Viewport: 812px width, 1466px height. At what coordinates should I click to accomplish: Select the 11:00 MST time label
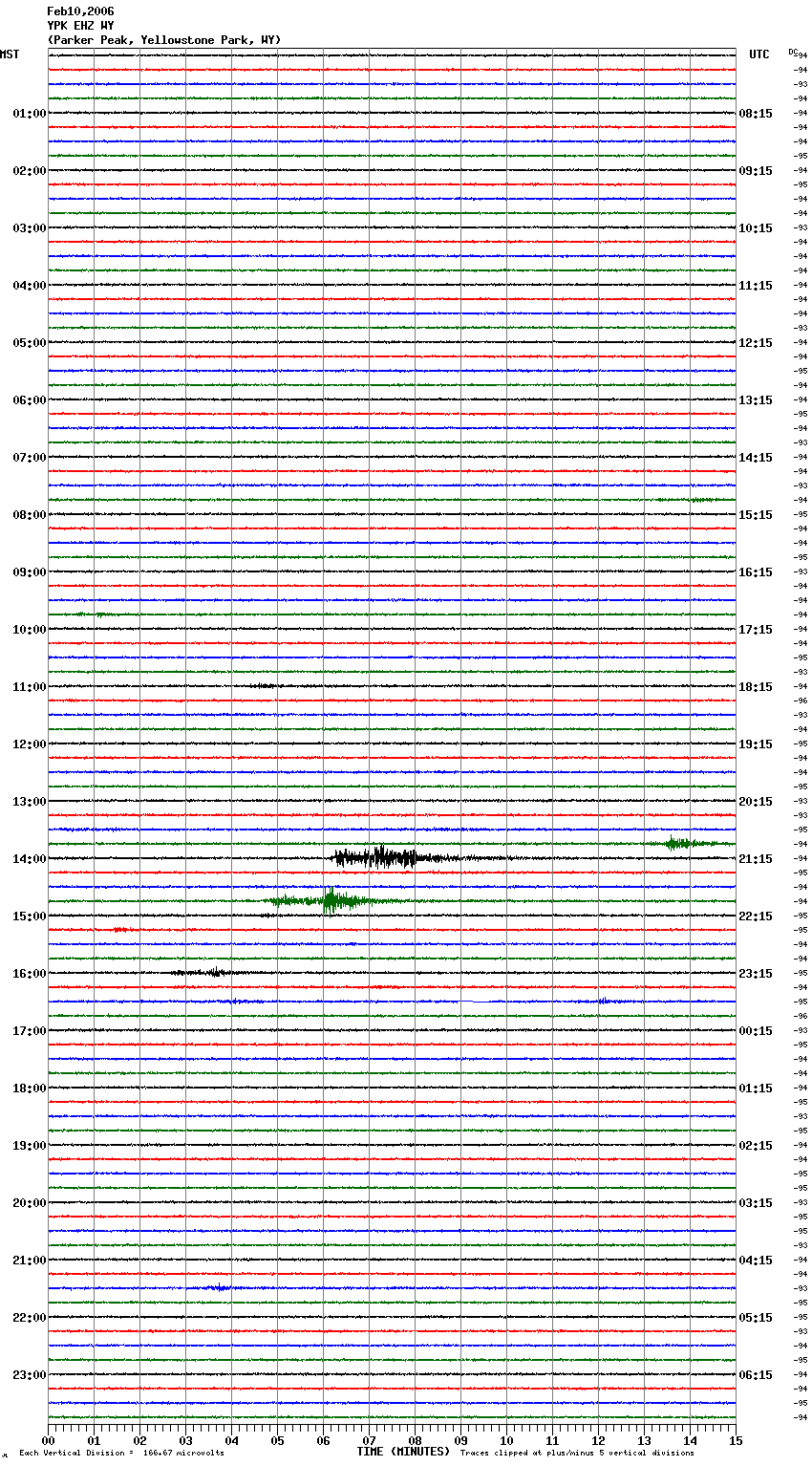click(30, 687)
